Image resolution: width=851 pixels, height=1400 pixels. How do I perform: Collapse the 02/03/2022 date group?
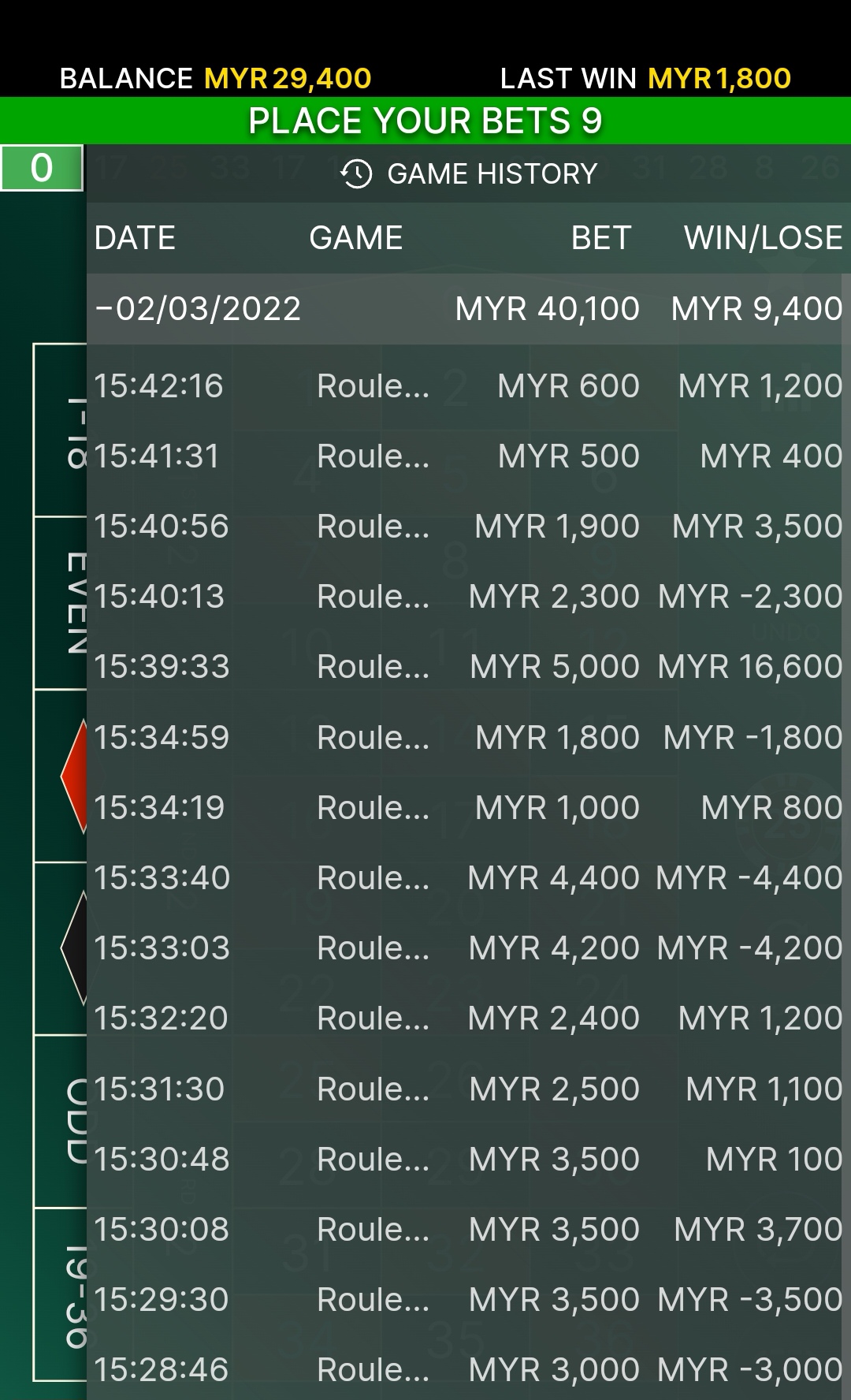click(x=104, y=309)
